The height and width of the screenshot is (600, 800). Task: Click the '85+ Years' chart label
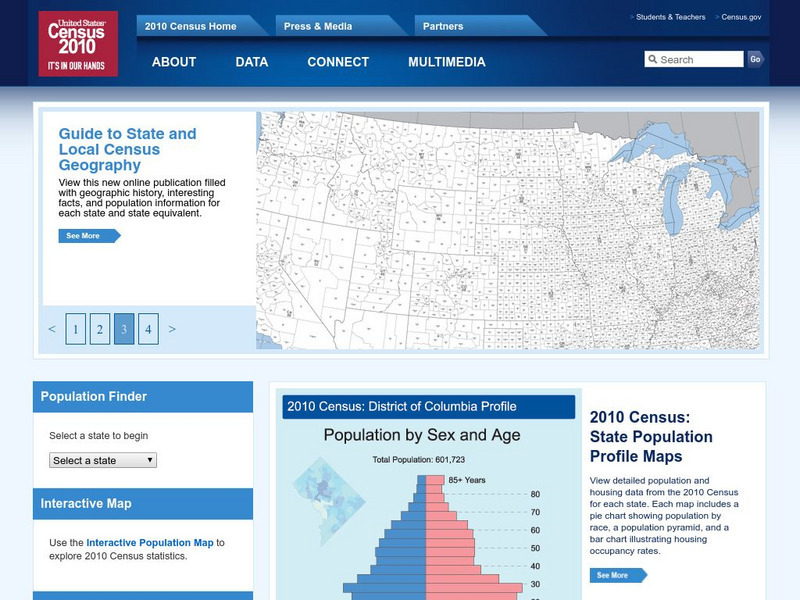tap(467, 480)
